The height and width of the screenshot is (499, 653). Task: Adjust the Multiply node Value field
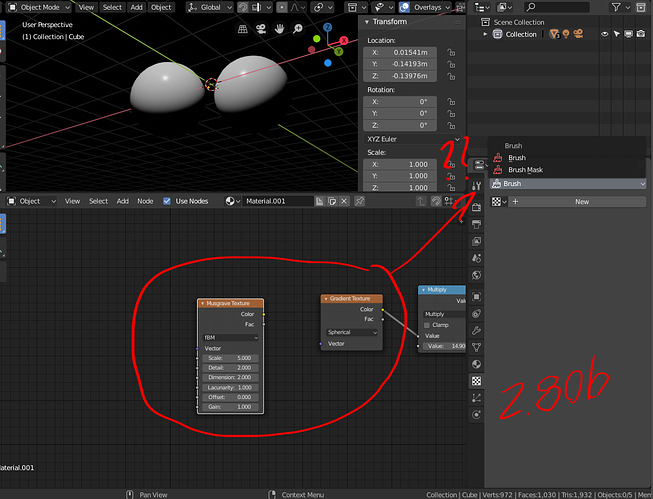(444, 346)
